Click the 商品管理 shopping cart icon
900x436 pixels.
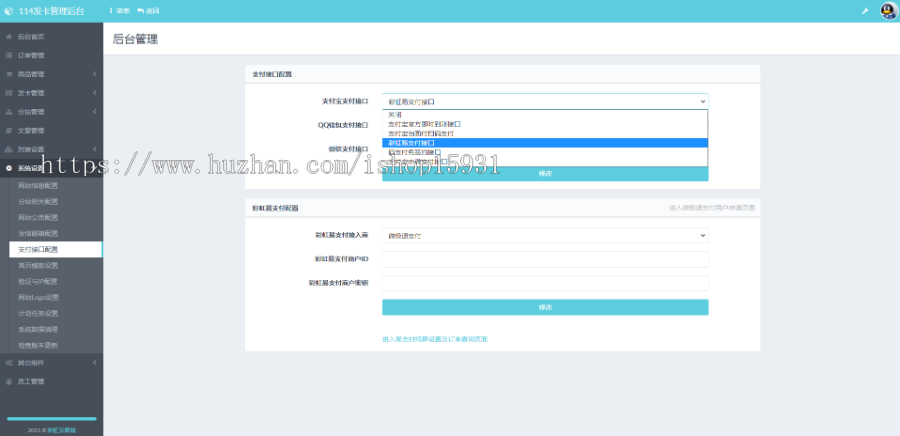9,74
